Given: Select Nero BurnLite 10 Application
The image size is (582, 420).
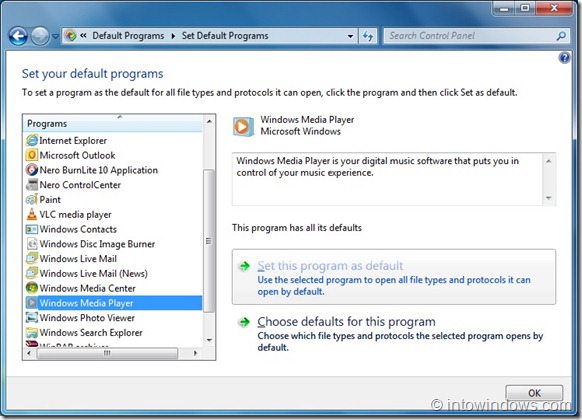Looking at the screenshot, I should click(x=98, y=170).
